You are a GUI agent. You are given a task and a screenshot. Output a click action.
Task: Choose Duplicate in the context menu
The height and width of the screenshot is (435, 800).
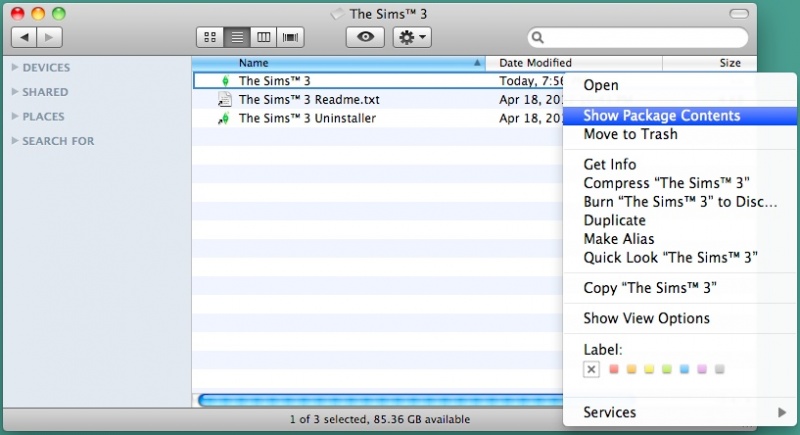tap(680, 220)
